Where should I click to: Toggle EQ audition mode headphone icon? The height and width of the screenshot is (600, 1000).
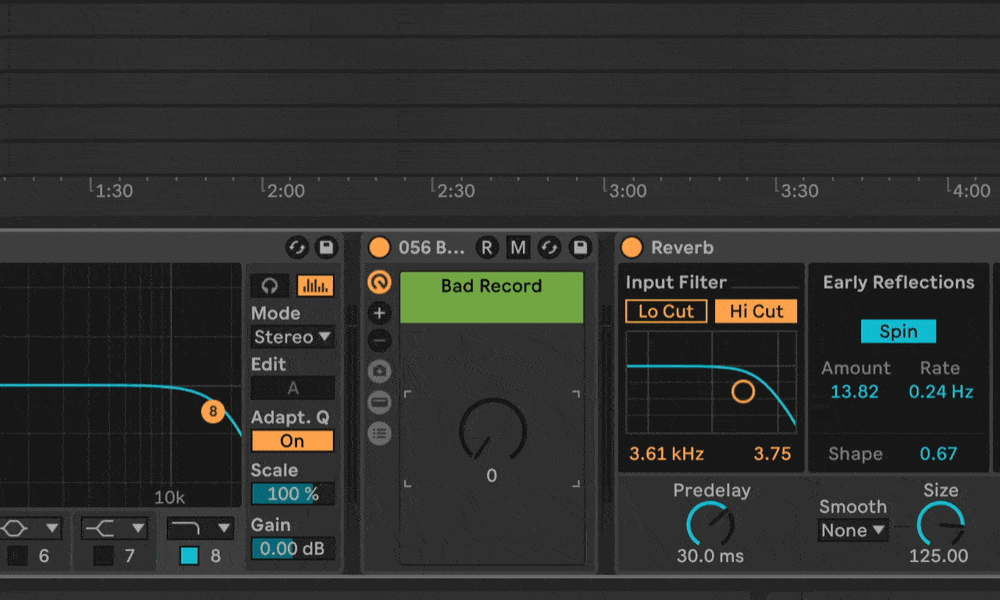[270, 285]
